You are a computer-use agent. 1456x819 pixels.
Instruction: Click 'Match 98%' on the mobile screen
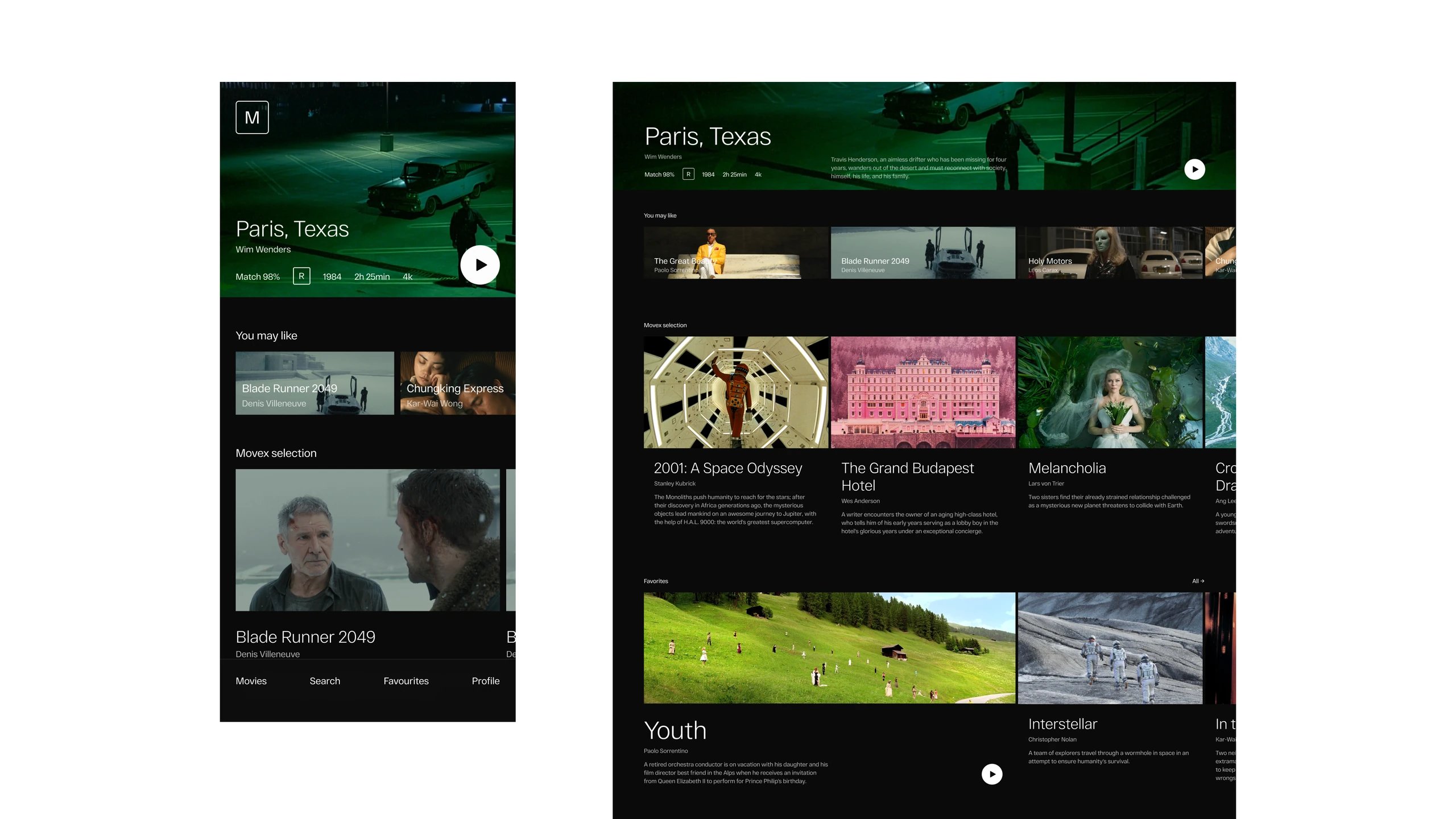click(x=258, y=276)
